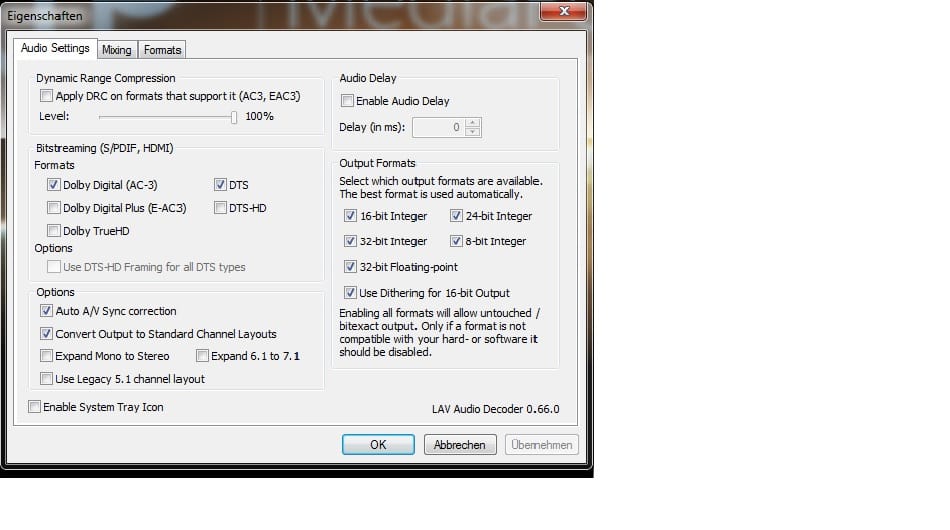Disable Dolby Digital (AC-3) bitstreaming

[x=54, y=185]
